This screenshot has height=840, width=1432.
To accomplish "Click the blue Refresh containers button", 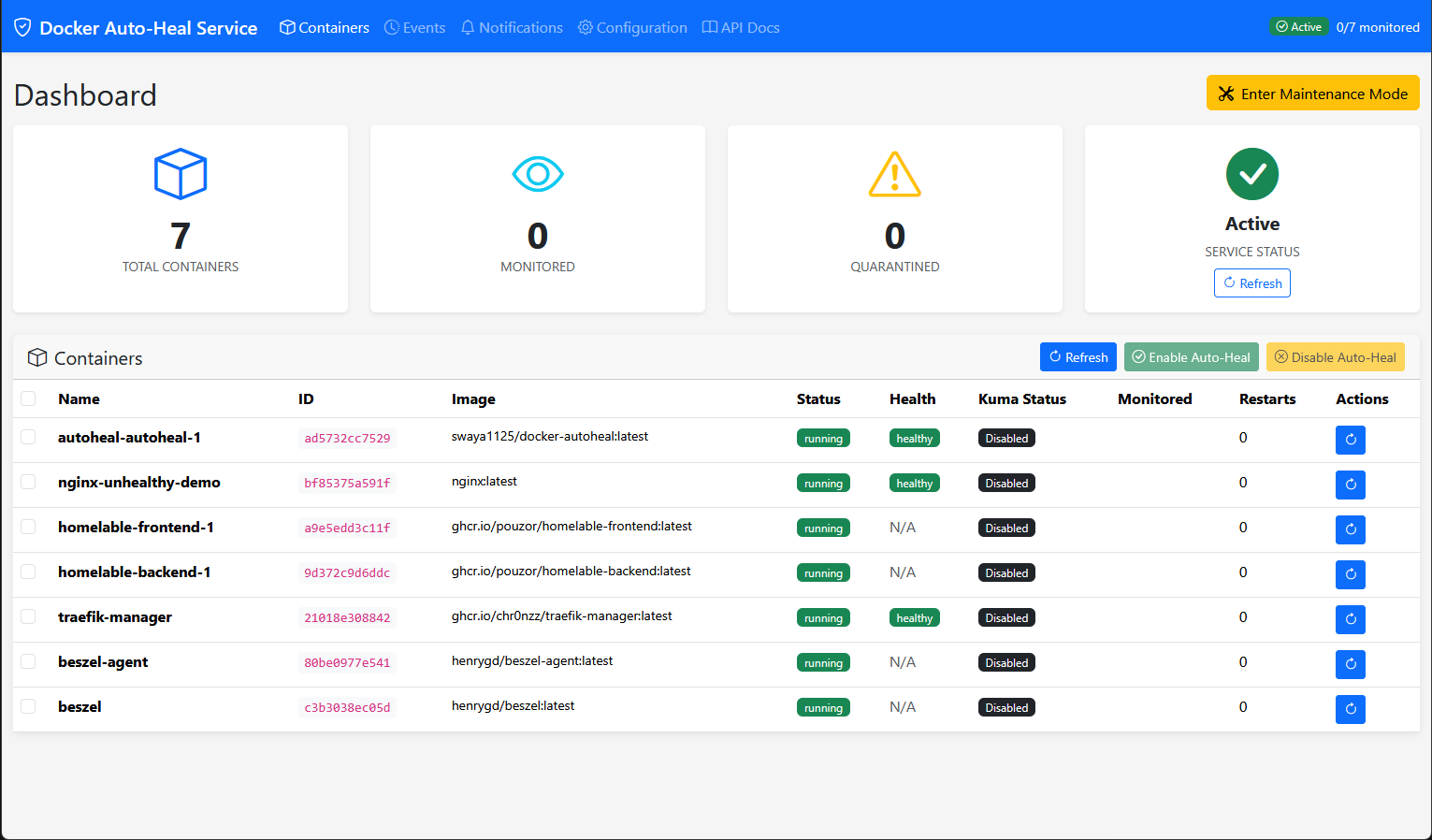I will coord(1078,356).
